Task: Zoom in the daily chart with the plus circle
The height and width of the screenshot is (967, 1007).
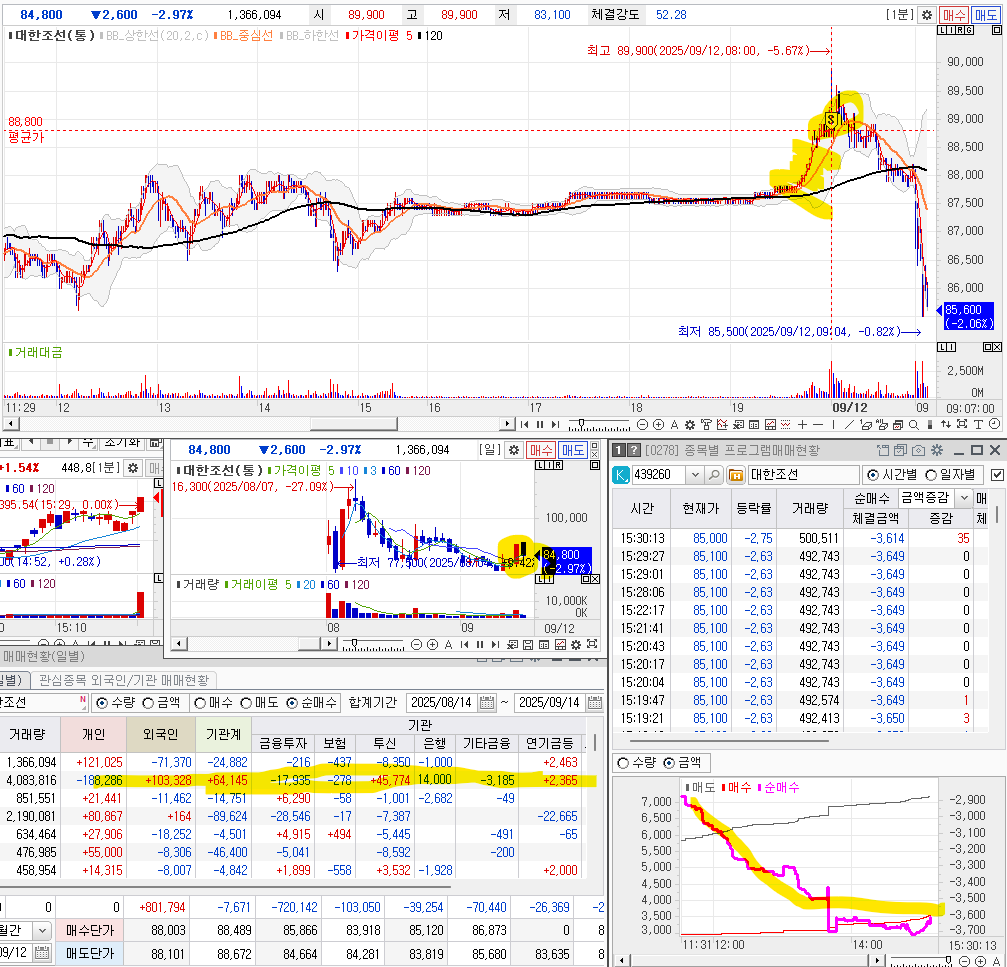Action: [432, 645]
